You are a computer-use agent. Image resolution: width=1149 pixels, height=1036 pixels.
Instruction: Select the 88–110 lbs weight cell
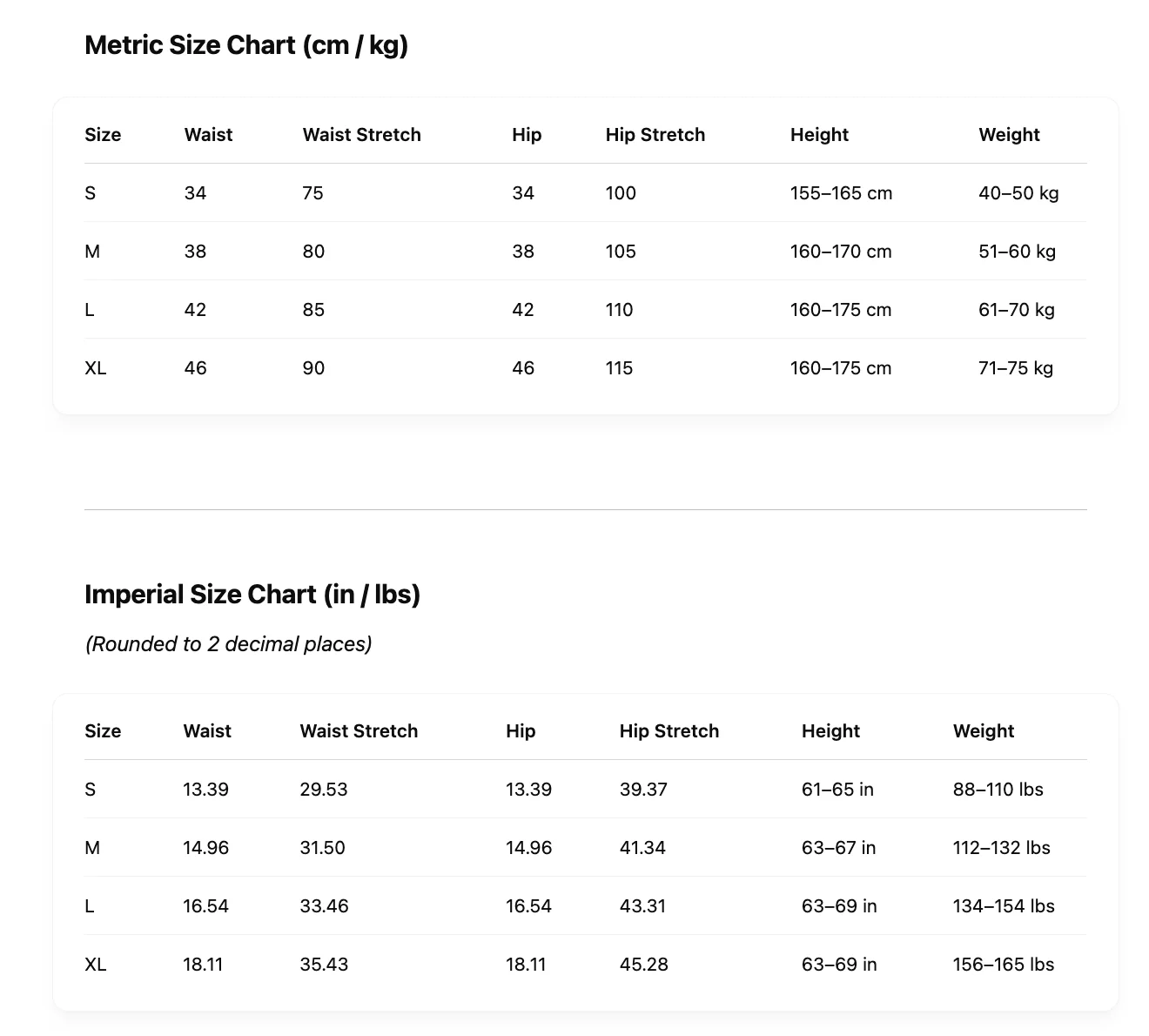[998, 790]
